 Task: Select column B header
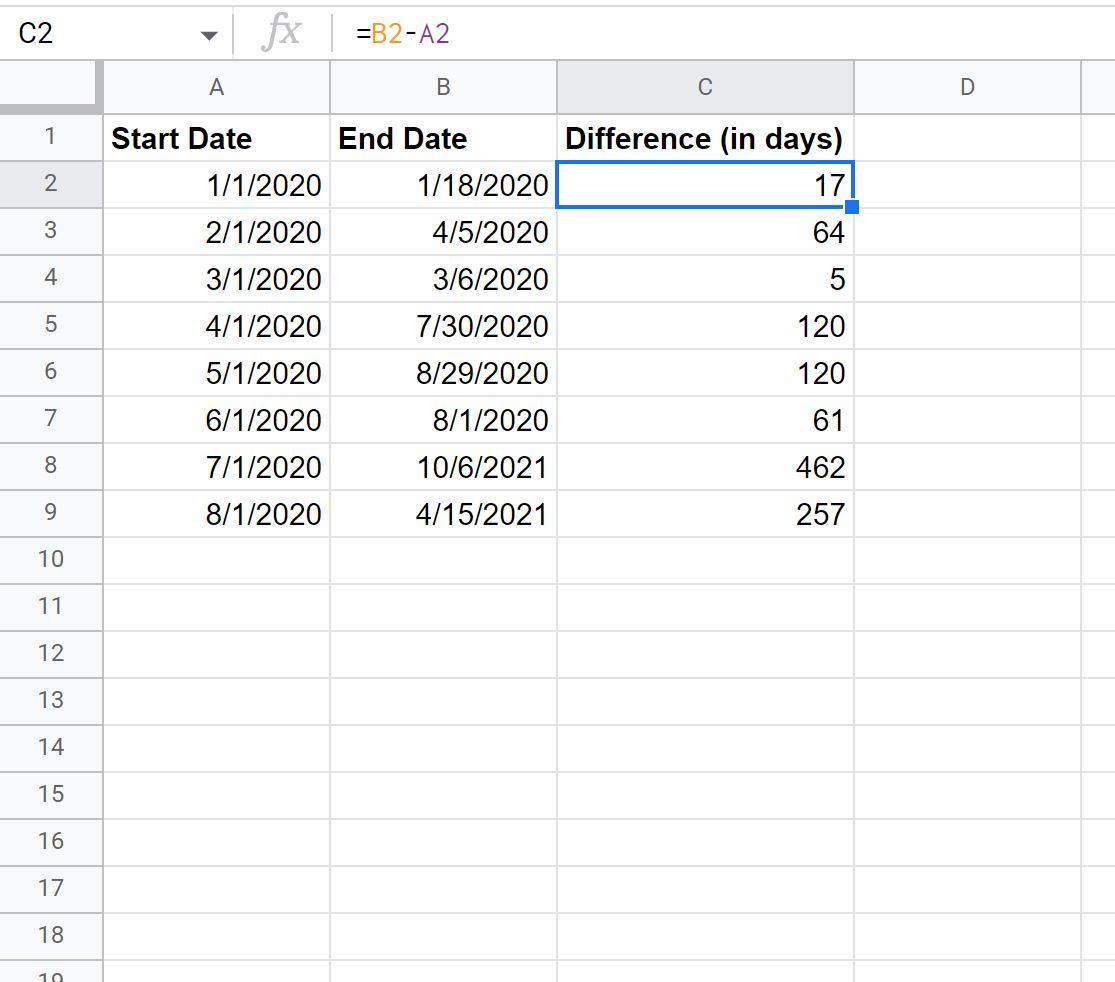[x=443, y=87]
